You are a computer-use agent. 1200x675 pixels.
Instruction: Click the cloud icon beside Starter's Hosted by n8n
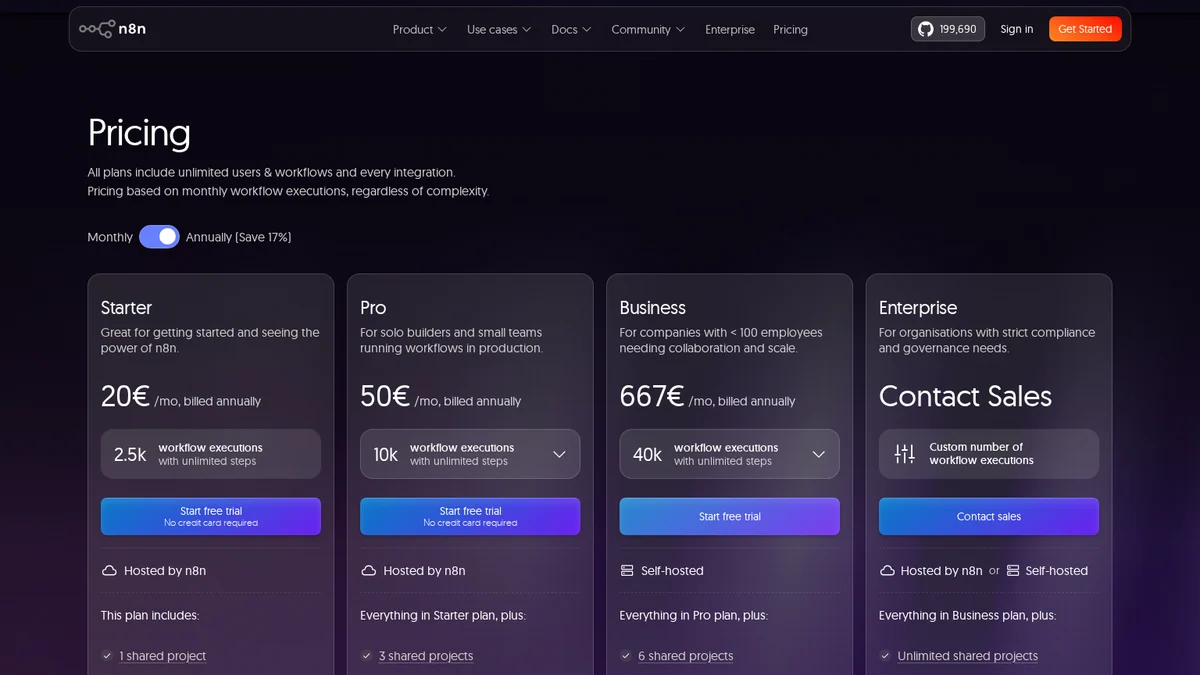pyautogui.click(x=109, y=570)
